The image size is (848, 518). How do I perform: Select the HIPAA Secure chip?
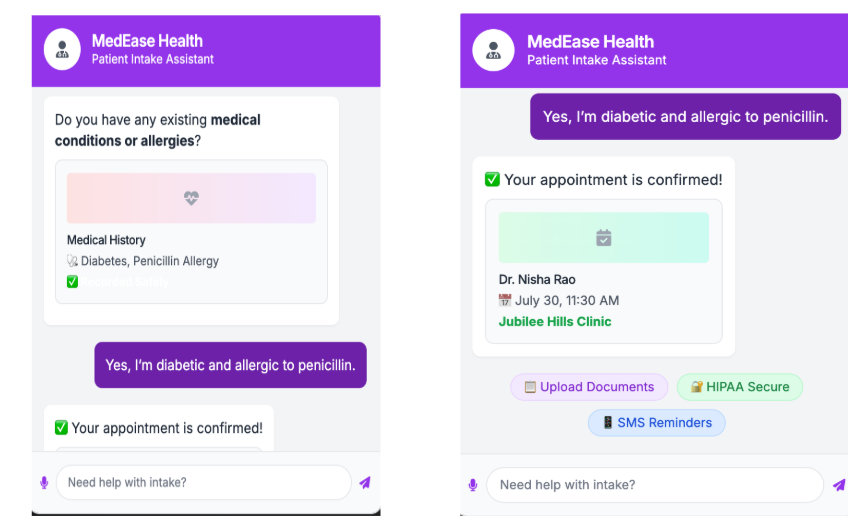pos(740,387)
